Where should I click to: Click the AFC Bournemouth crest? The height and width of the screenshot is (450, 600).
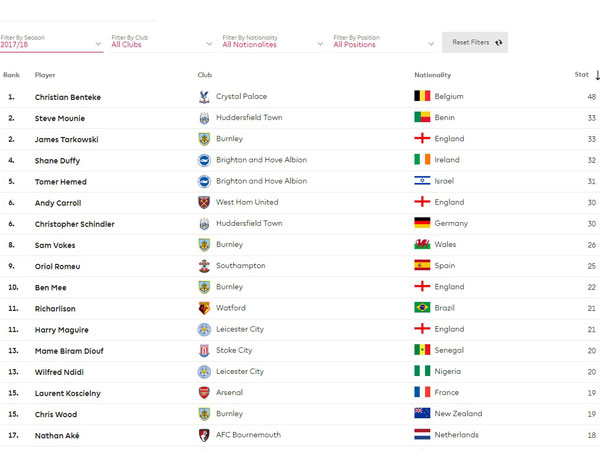[x=204, y=435]
